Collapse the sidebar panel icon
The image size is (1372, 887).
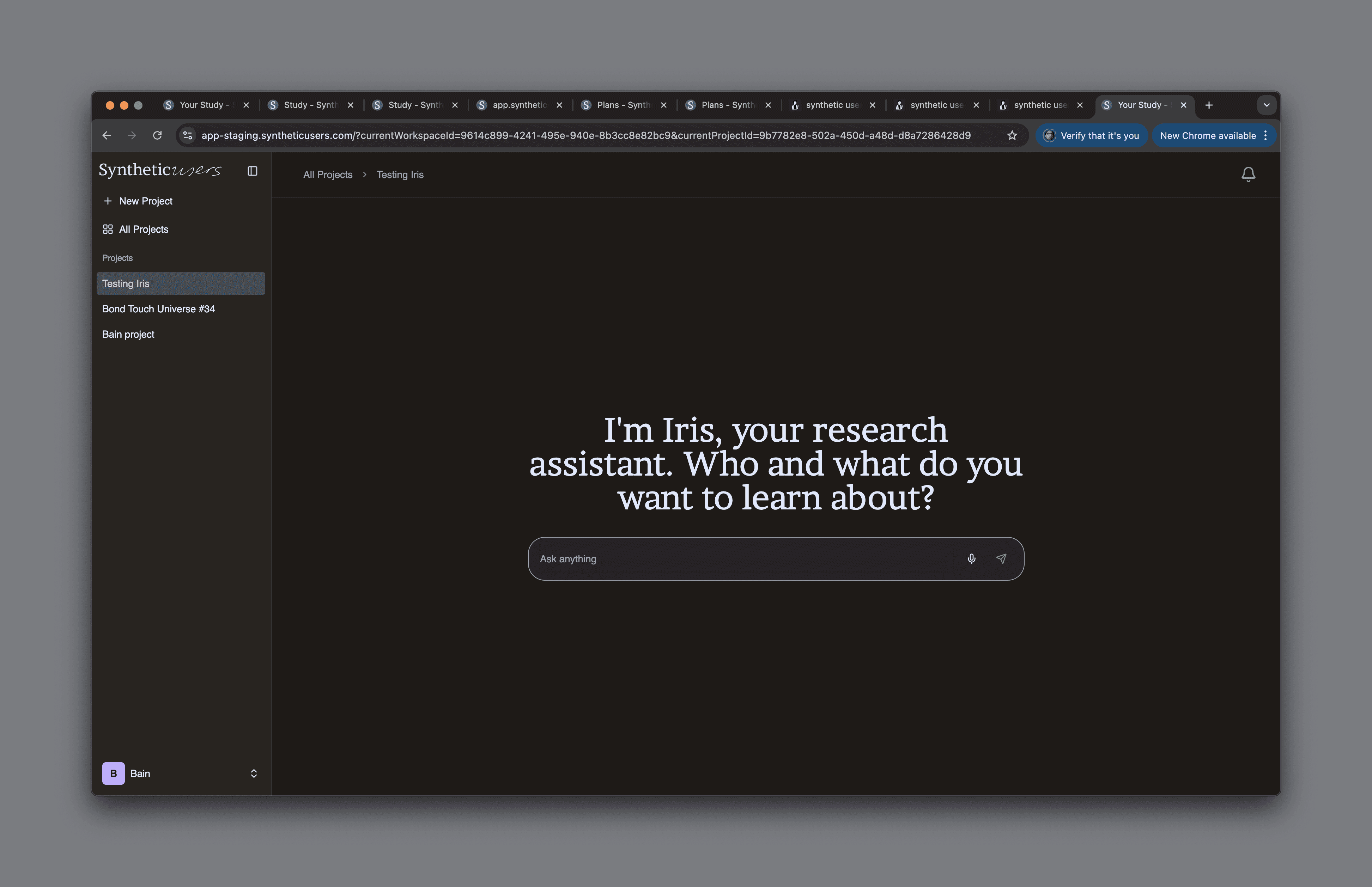253,171
